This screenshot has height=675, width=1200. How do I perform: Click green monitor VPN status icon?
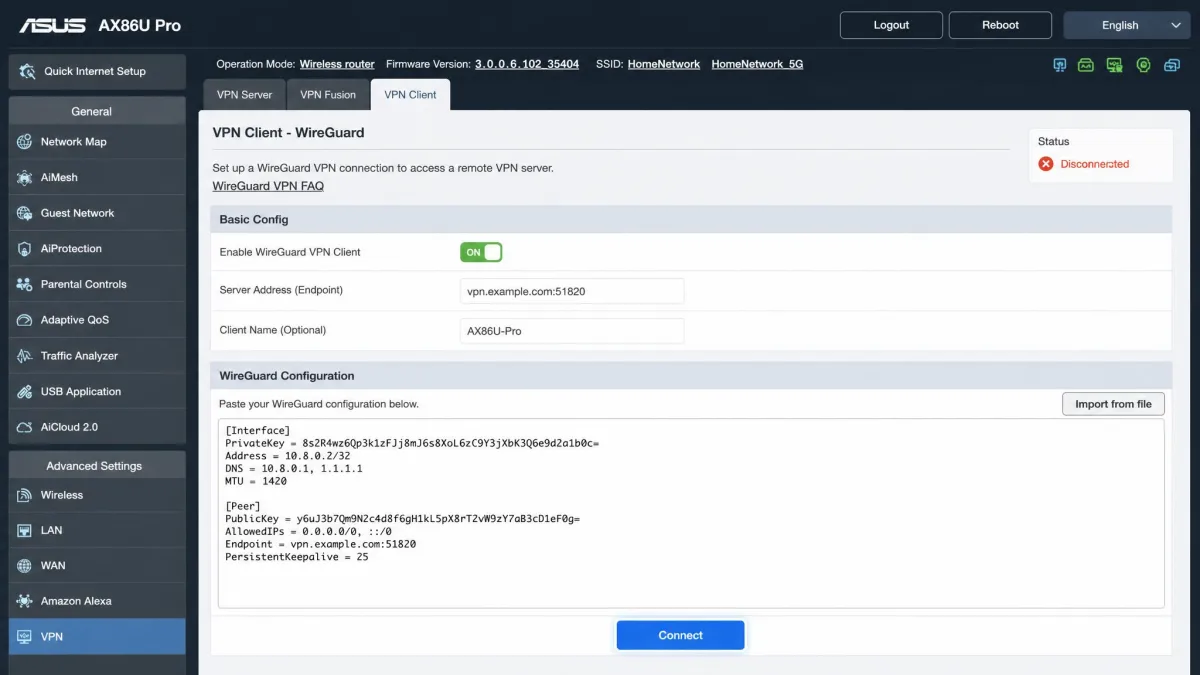(1115, 65)
